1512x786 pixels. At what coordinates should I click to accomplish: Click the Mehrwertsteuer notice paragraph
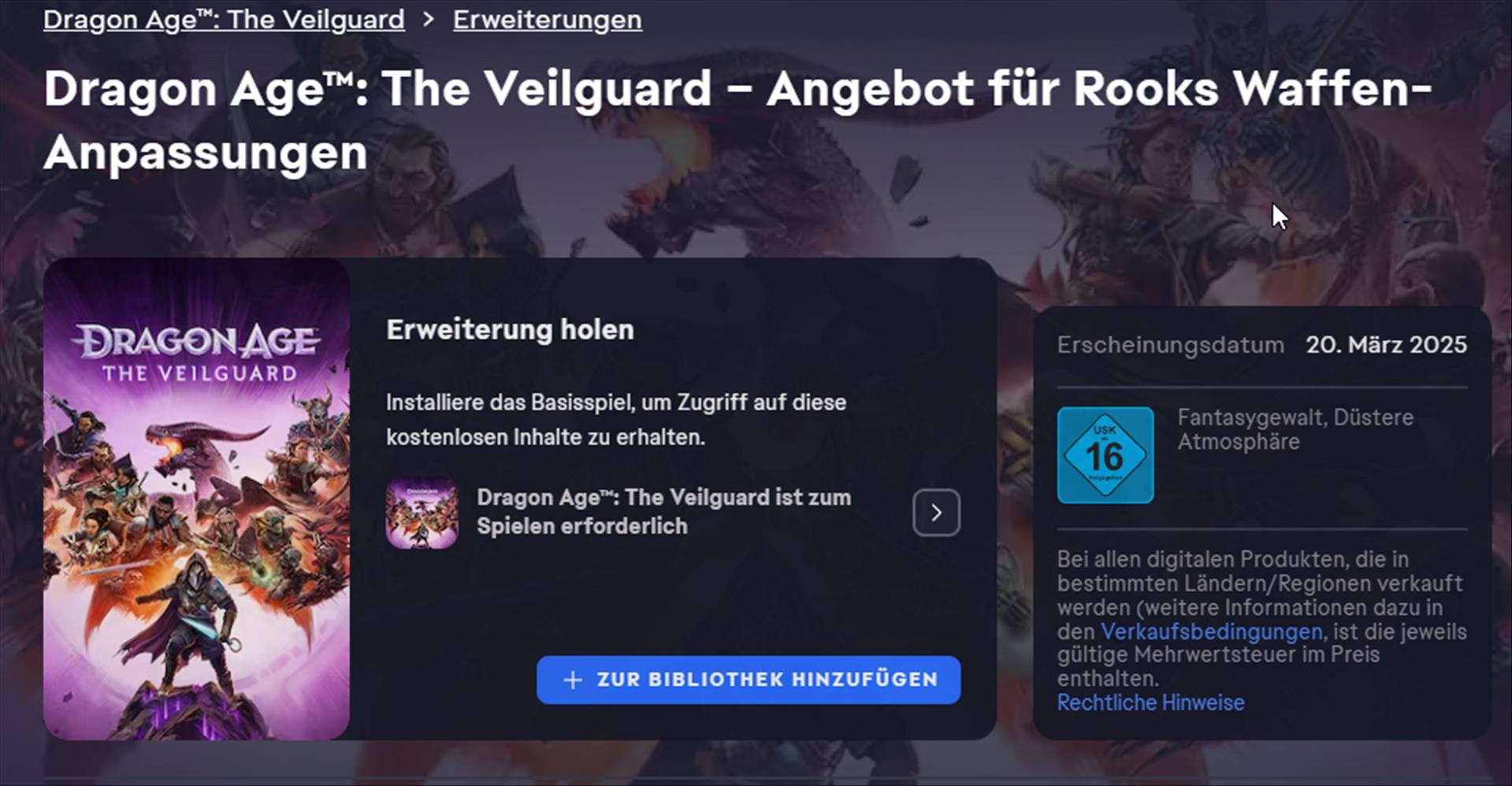(x=1261, y=618)
